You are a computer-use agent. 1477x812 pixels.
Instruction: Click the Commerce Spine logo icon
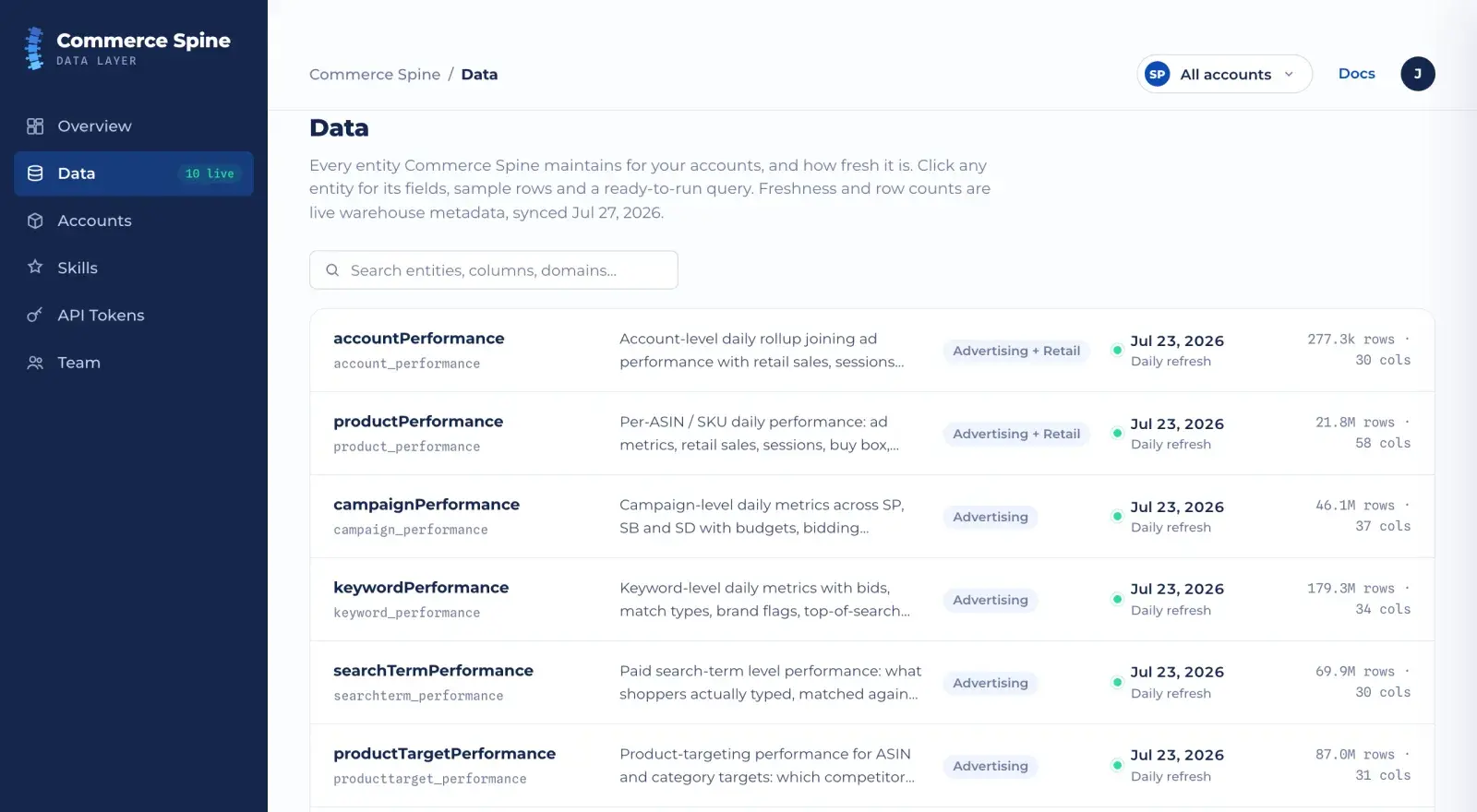(34, 48)
